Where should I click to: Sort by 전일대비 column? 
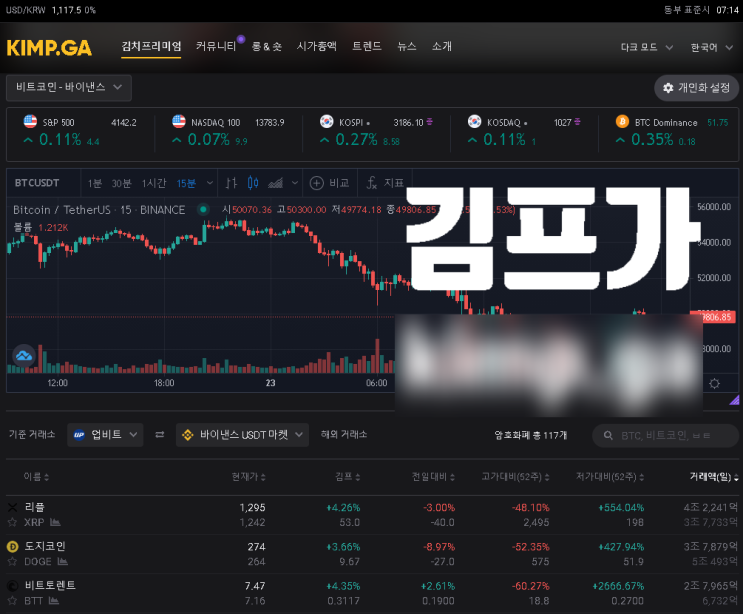(x=433, y=477)
